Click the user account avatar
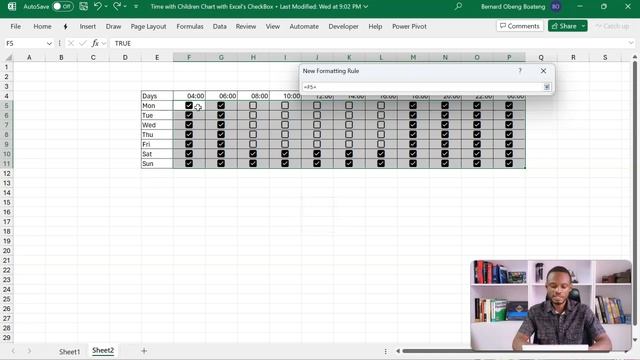640x360 pixels. (556, 7)
